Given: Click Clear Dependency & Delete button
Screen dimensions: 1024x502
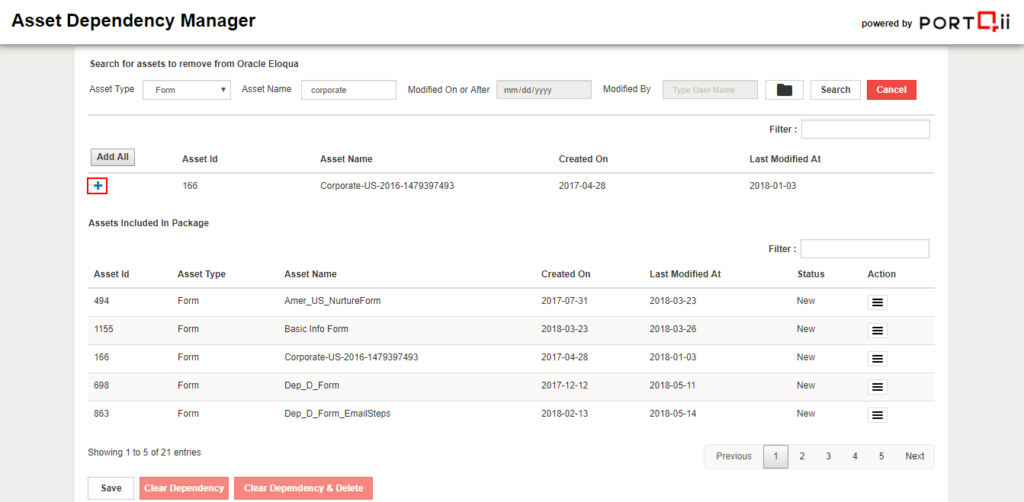Looking at the screenshot, I should click(x=303, y=488).
